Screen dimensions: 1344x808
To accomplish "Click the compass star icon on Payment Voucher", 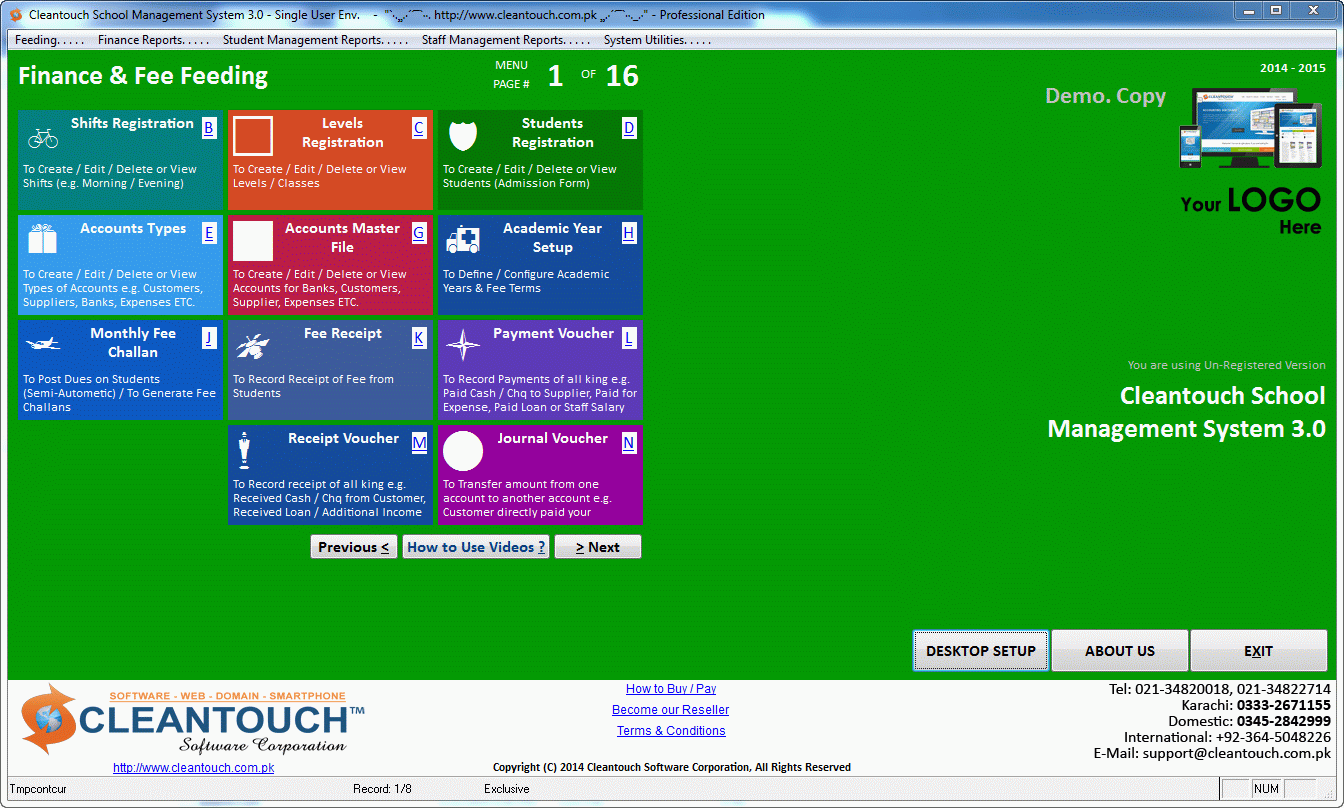I will (463, 345).
